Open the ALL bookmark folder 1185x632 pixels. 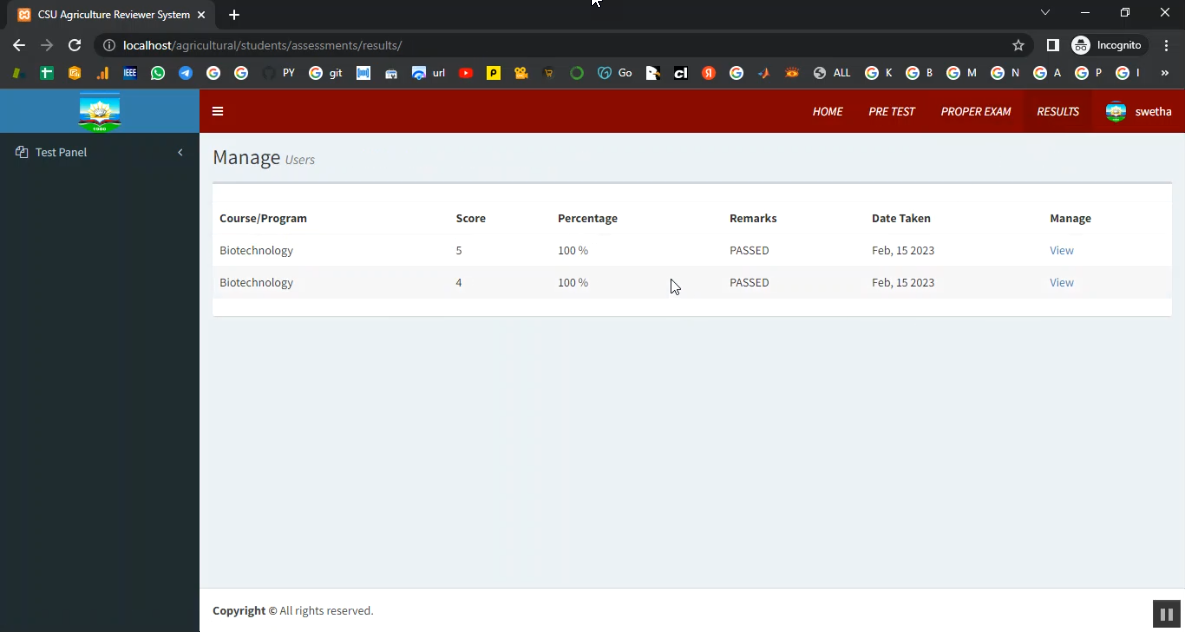pos(831,73)
